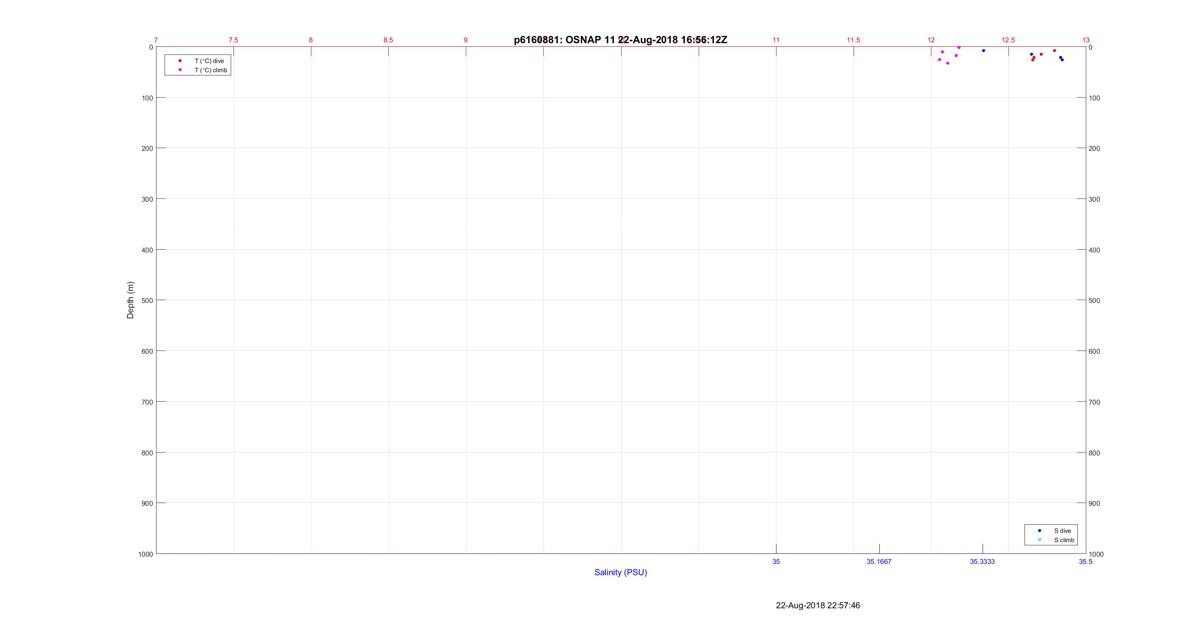Click 500 on the right depth axis

(1094, 300)
